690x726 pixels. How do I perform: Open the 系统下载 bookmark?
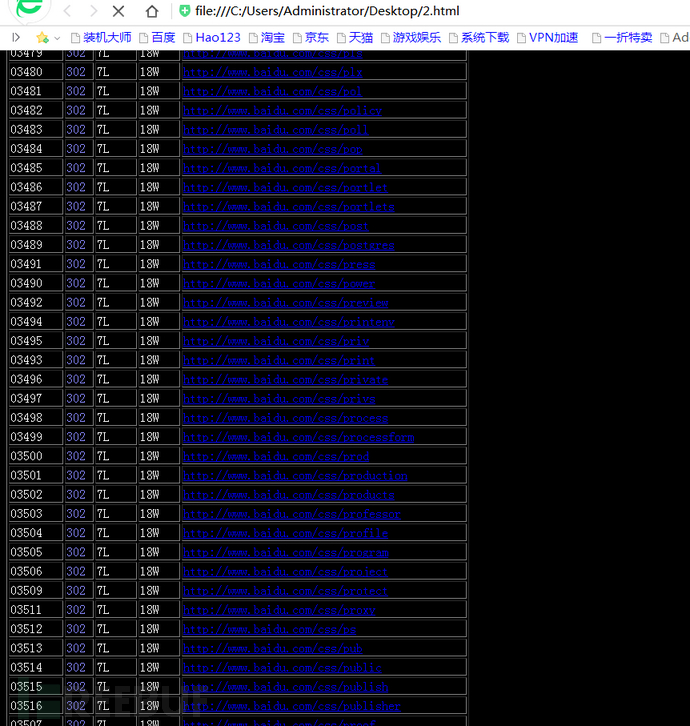[479, 38]
